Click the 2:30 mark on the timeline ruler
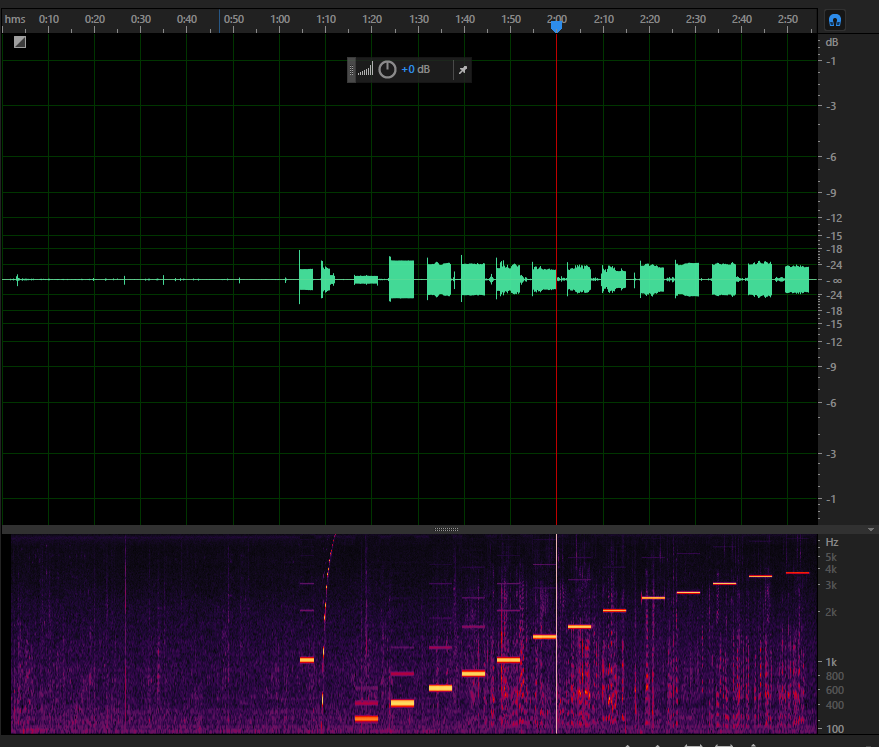Image resolution: width=879 pixels, height=747 pixels. [x=696, y=19]
